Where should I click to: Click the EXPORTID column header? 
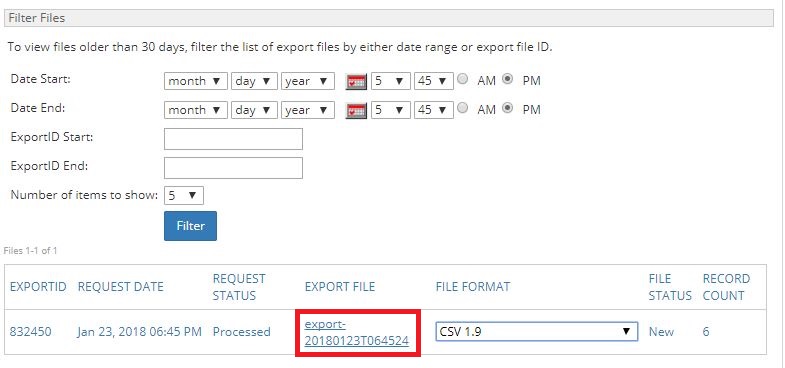38,287
